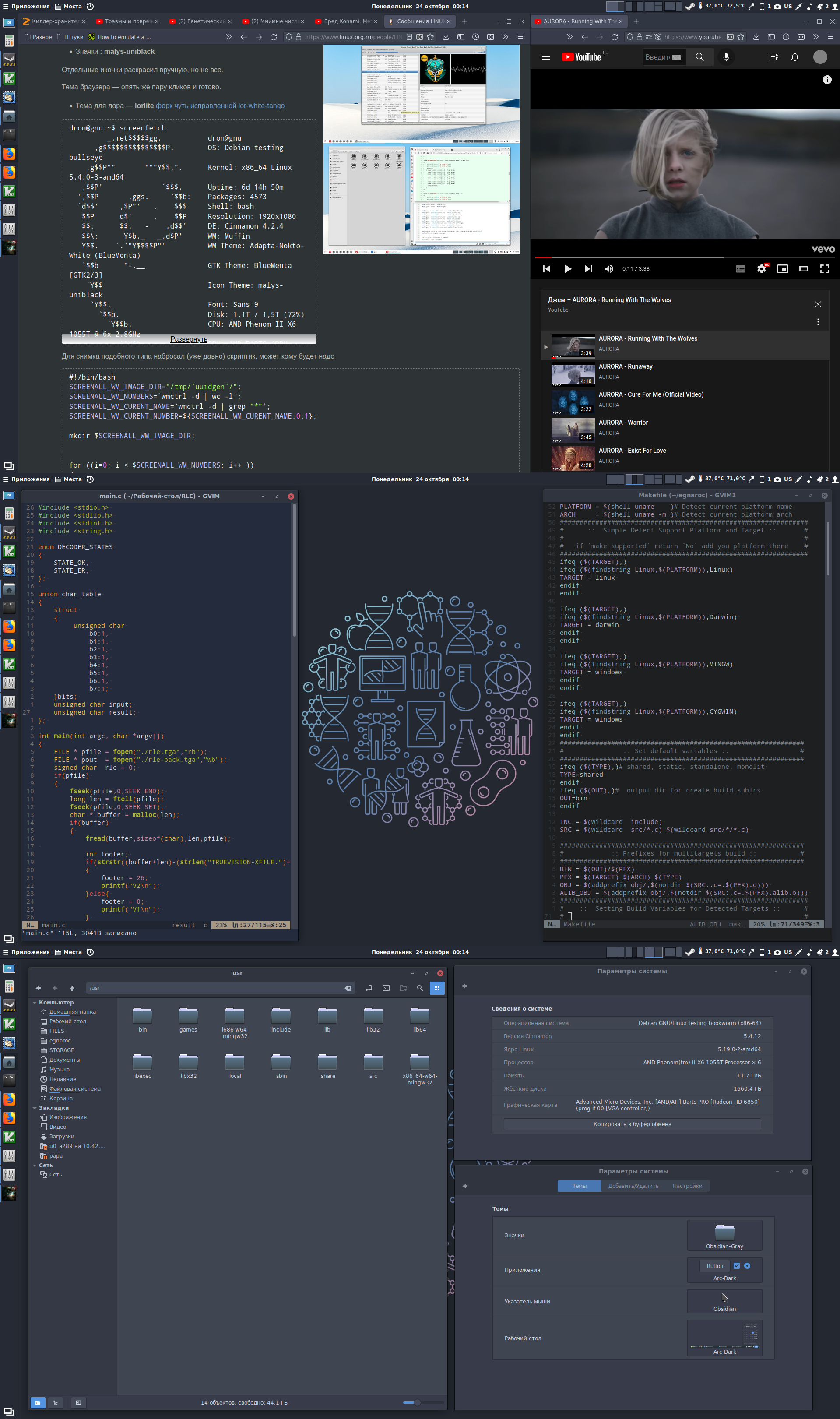Mute the YouTube player volume
The image size is (840, 1419).
click(x=609, y=269)
